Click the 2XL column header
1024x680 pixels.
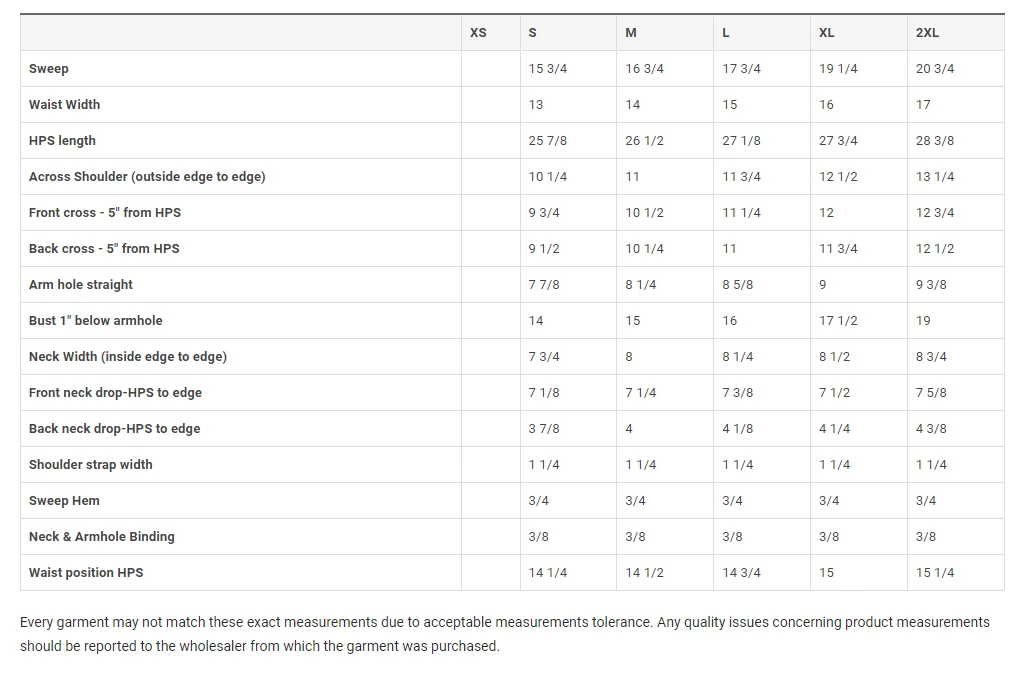[927, 33]
